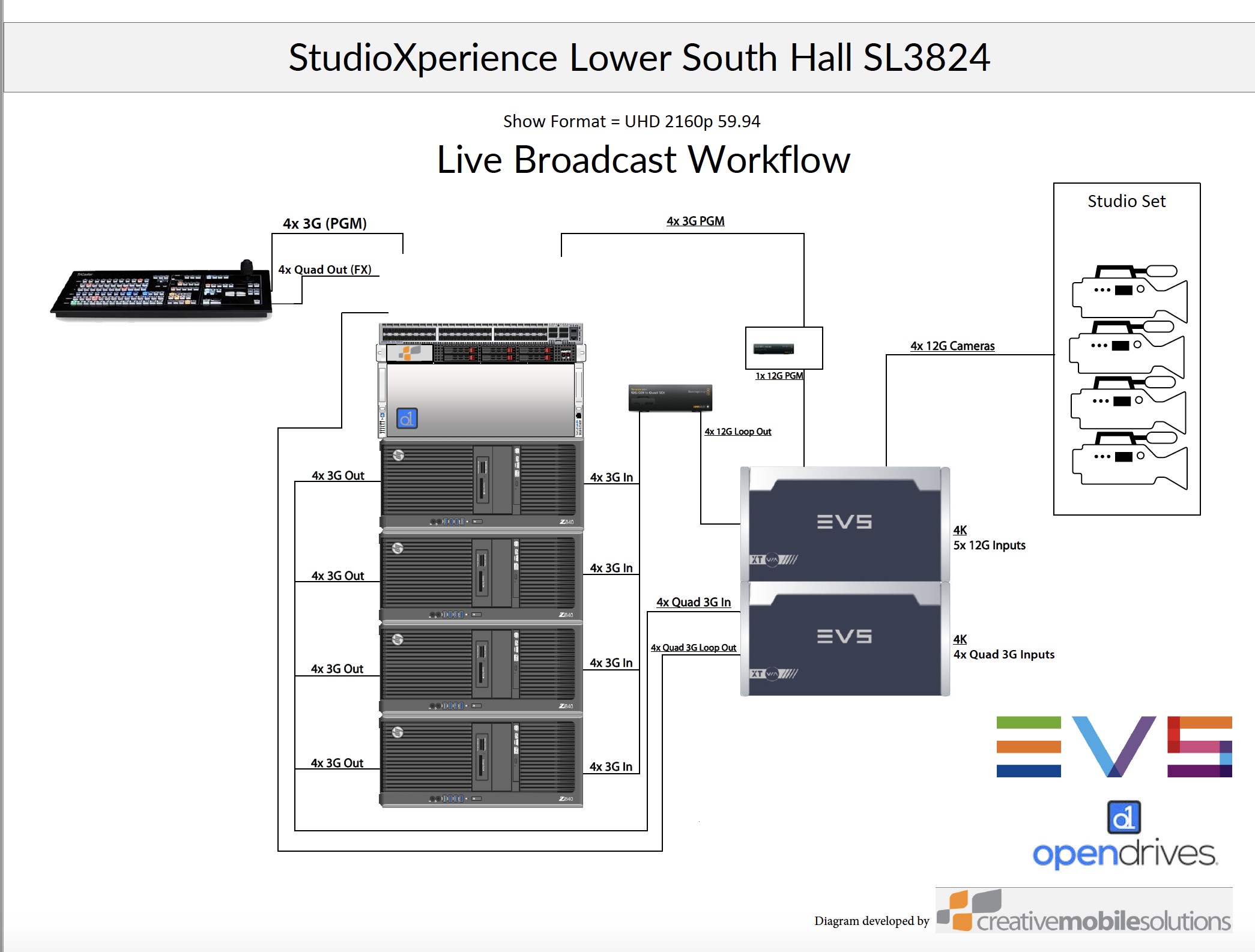Click the 'StudioXperience Lower South Hall SL3824' title

click(x=640, y=58)
